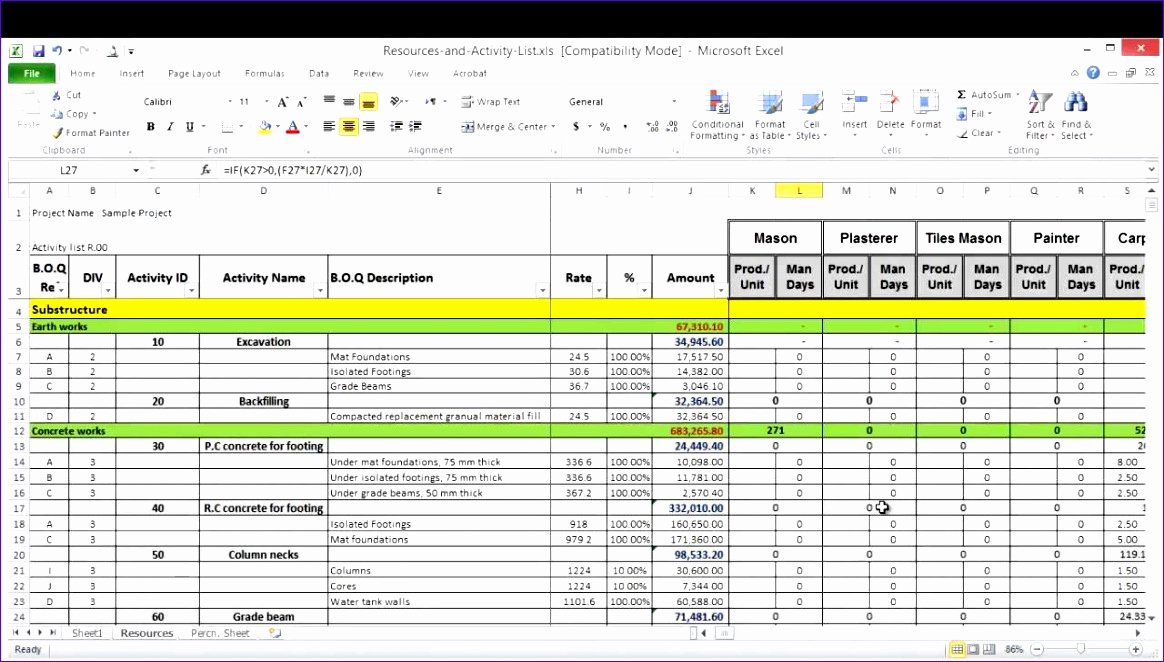Toggle align text right
The height and width of the screenshot is (662, 1164).
pos(368,127)
